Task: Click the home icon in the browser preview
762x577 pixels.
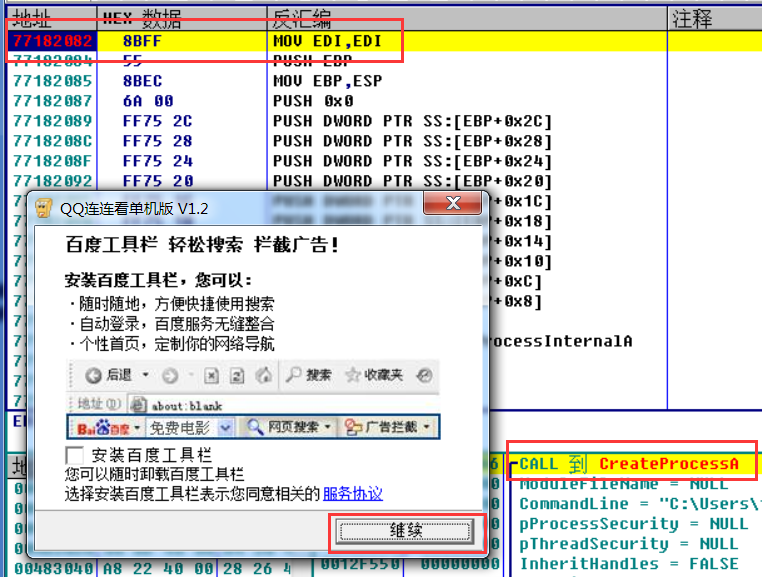Action: tap(264, 375)
